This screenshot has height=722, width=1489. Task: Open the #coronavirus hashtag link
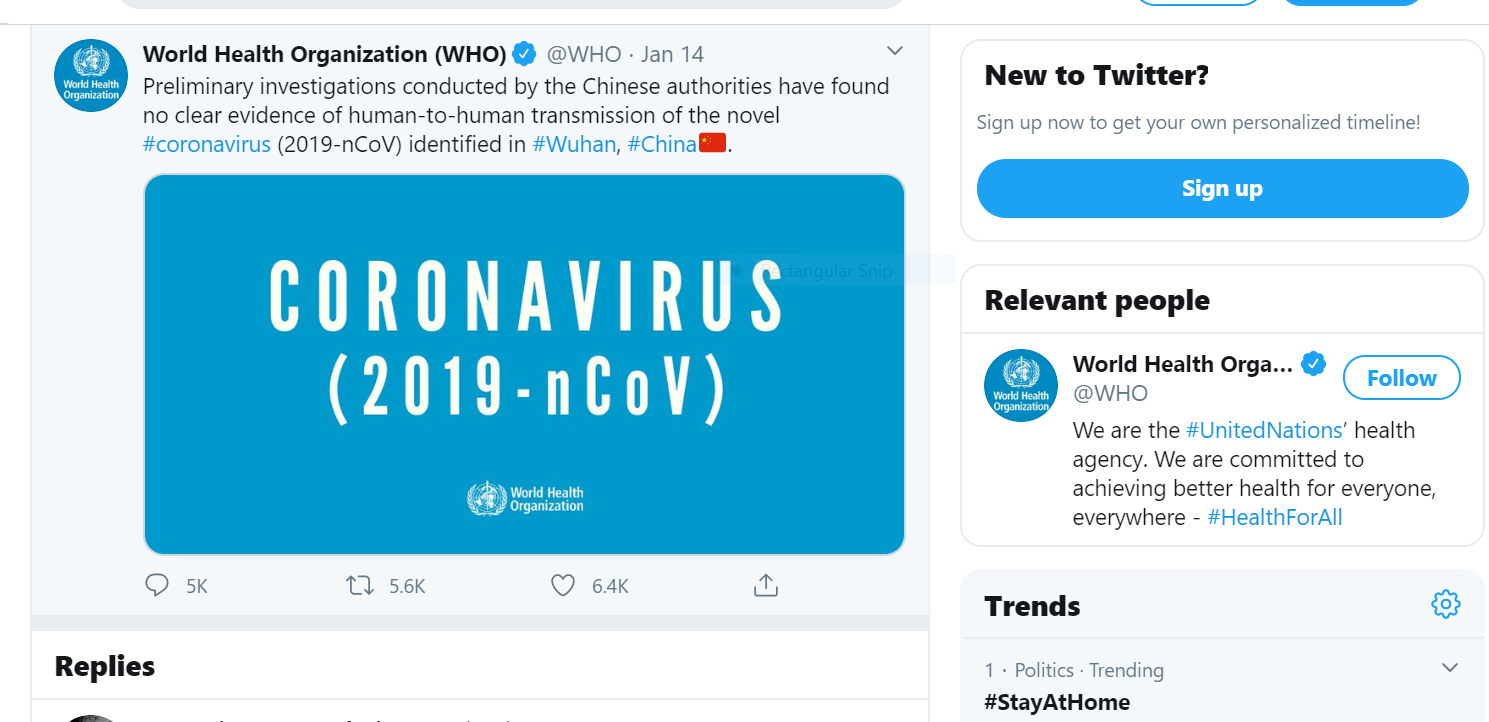[207, 144]
